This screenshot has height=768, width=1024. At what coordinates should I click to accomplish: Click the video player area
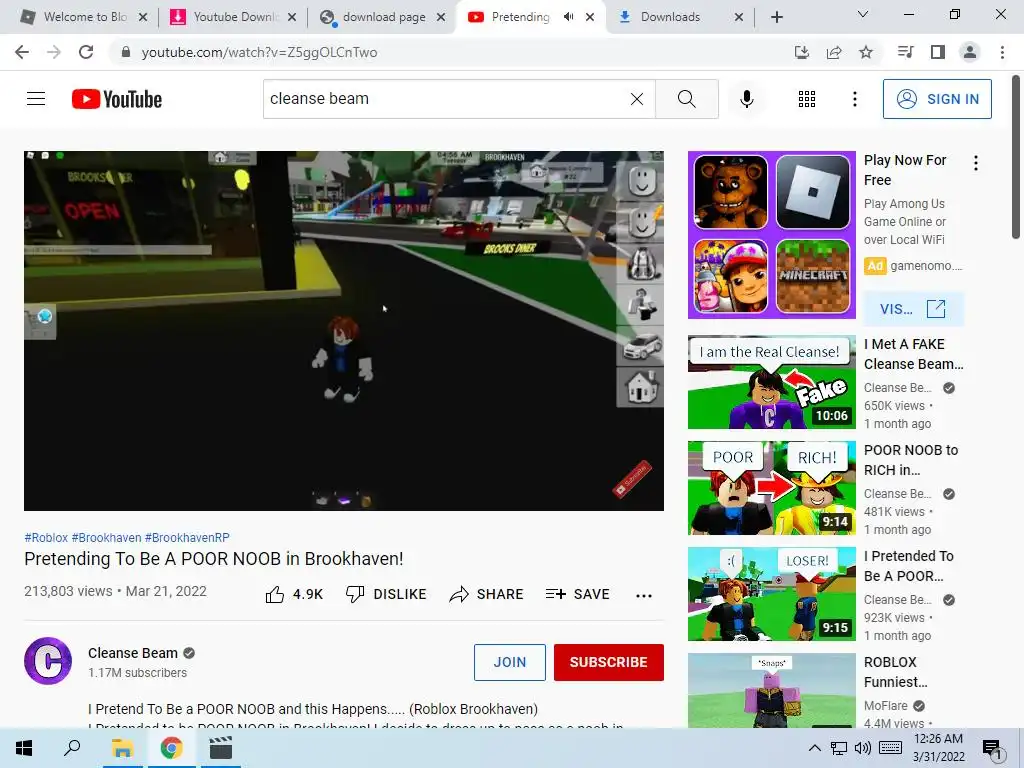[x=344, y=331]
